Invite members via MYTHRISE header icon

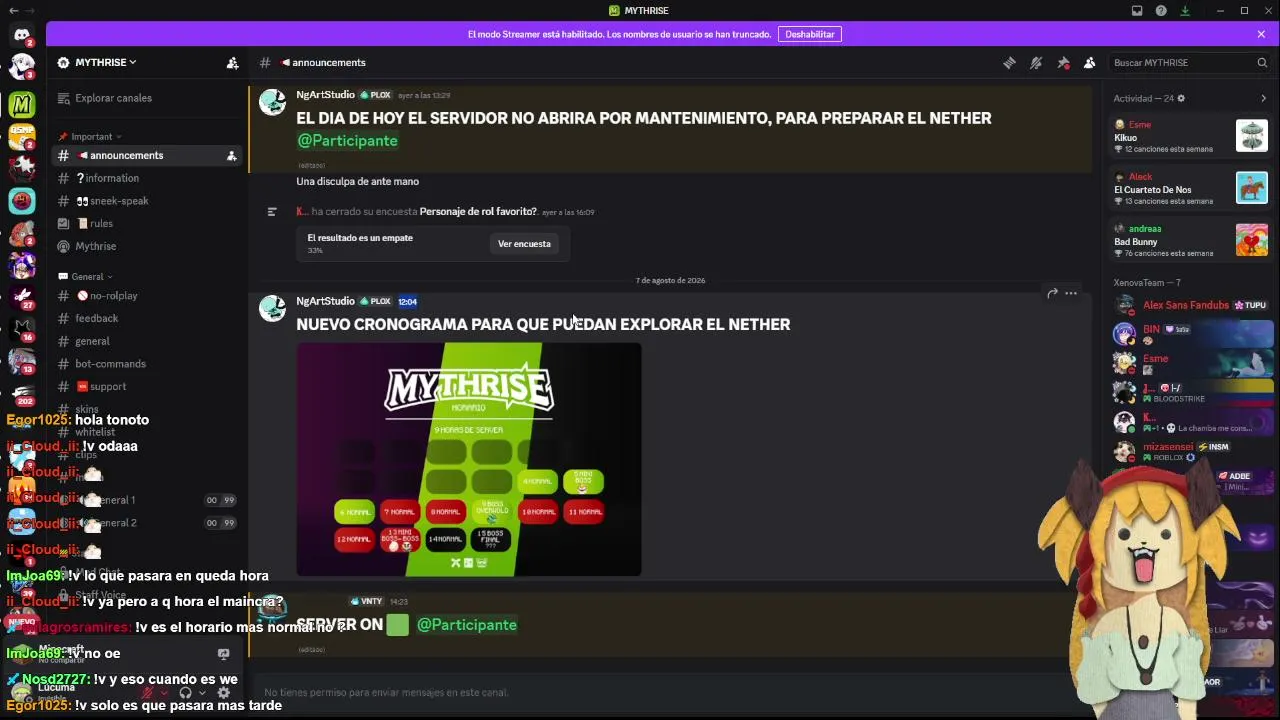coord(232,63)
